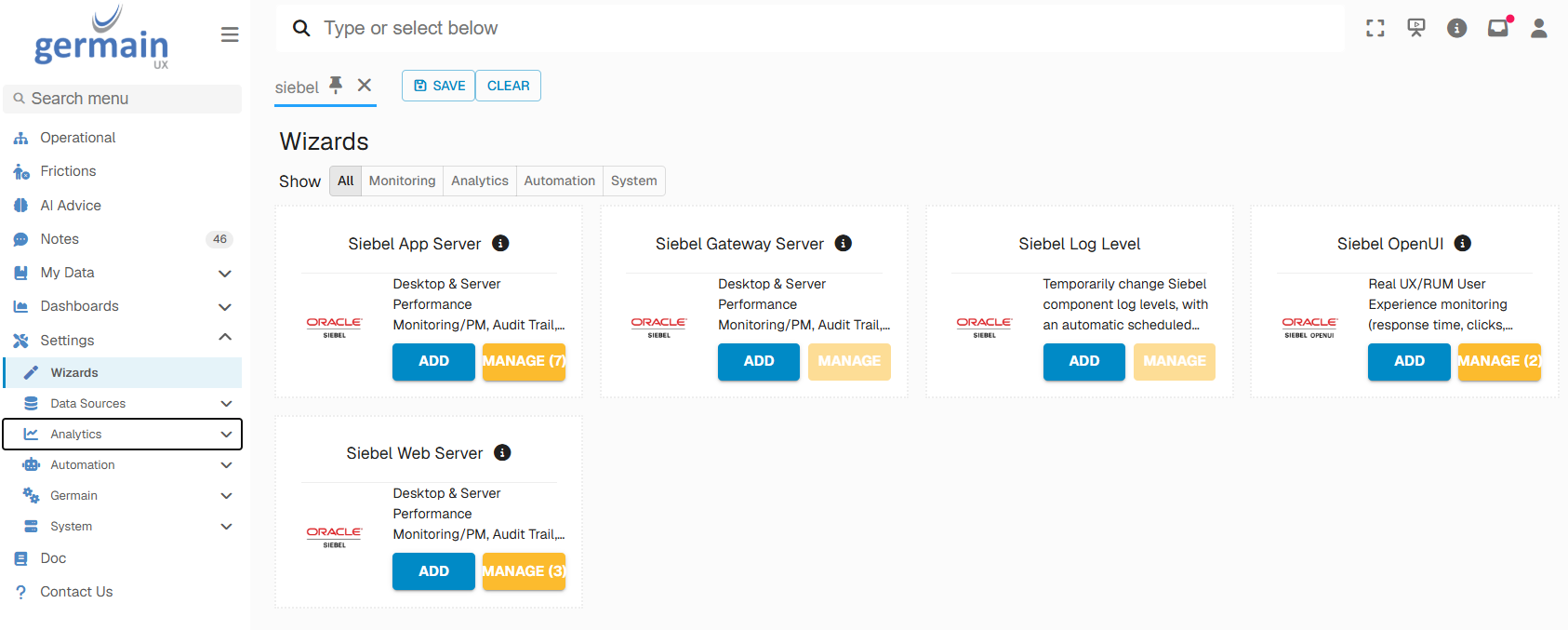
Task: Expand Data Sources submenu chevron
Action: click(226, 404)
